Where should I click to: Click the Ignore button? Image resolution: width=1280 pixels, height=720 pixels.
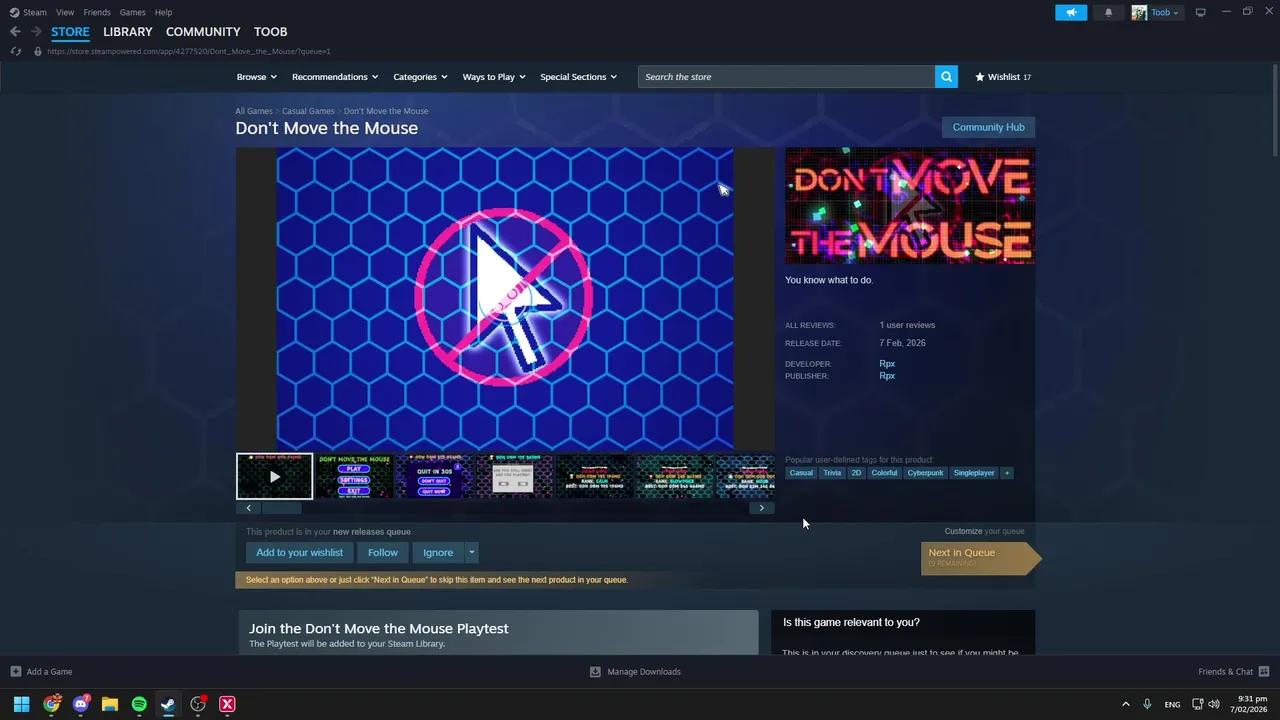point(438,552)
